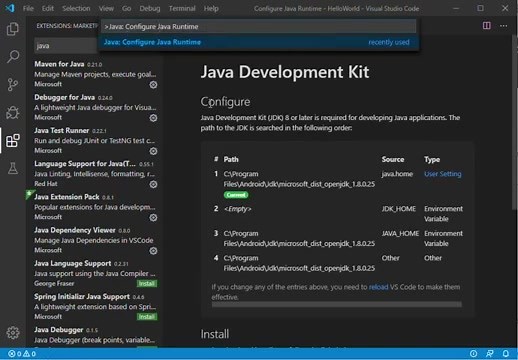Open the notifications bell in status bar

coord(505,354)
